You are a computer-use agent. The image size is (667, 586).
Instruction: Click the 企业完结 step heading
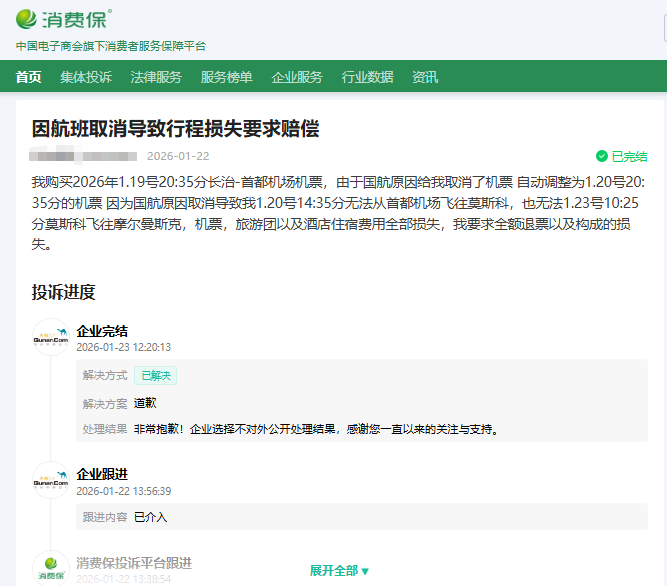click(x=102, y=331)
